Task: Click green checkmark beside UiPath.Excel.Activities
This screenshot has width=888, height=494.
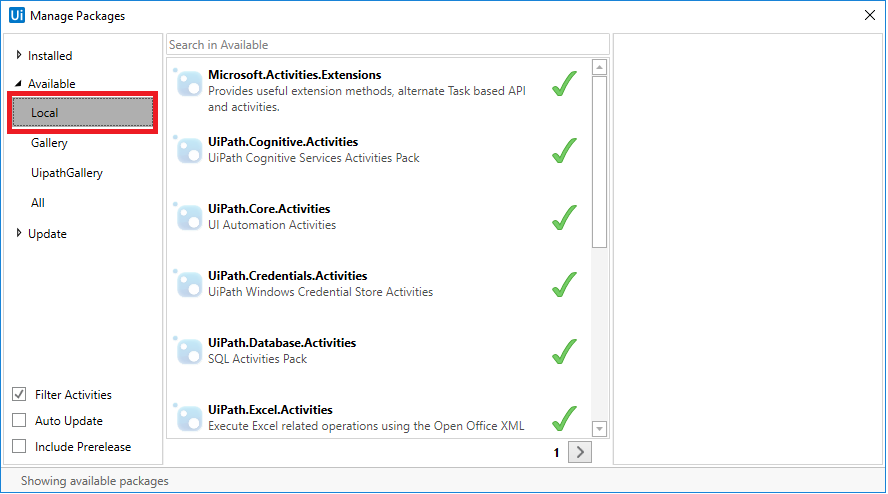Action: click(565, 418)
